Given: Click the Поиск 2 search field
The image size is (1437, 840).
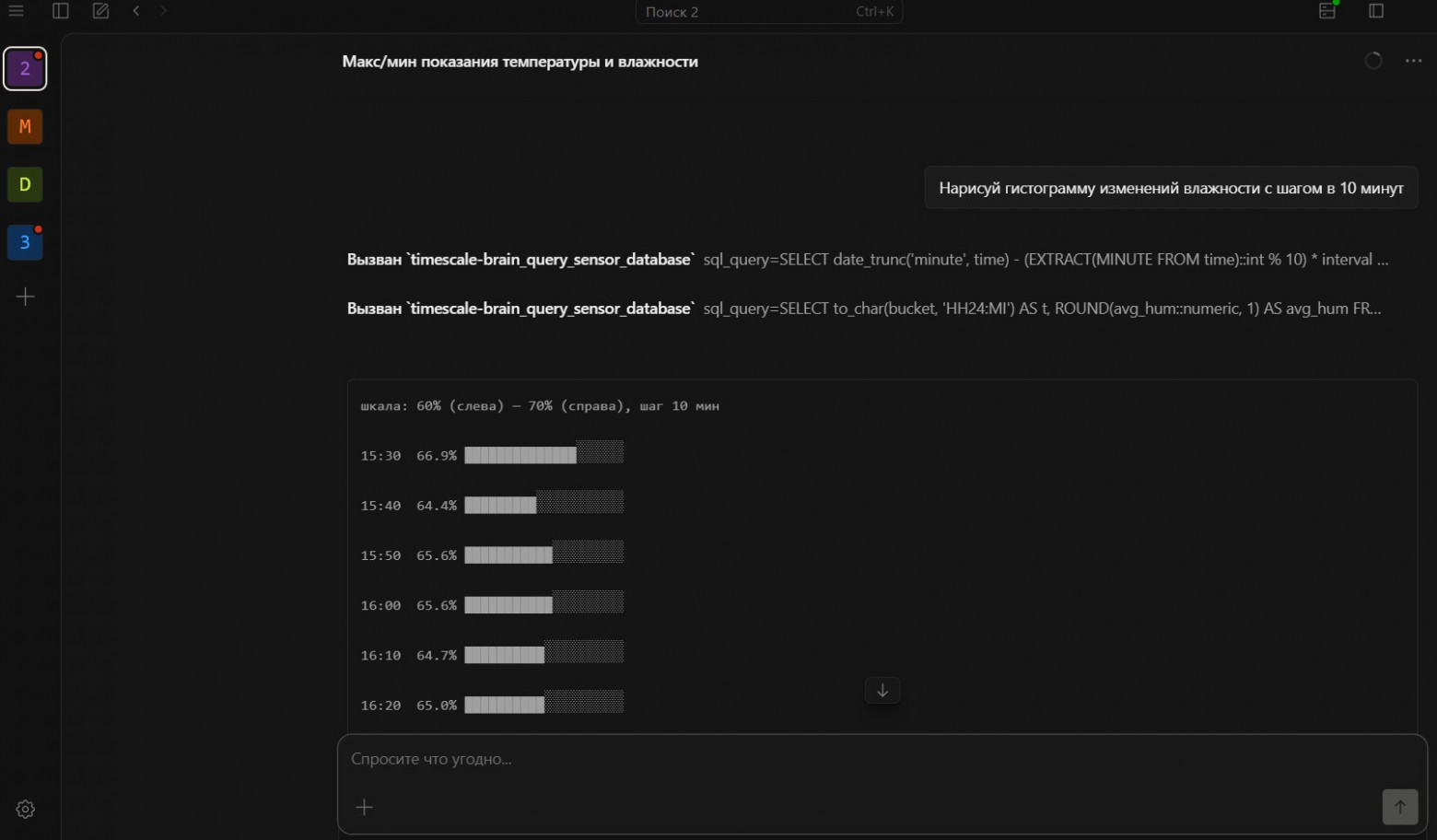Looking at the screenshot, I should click(769, 12).
